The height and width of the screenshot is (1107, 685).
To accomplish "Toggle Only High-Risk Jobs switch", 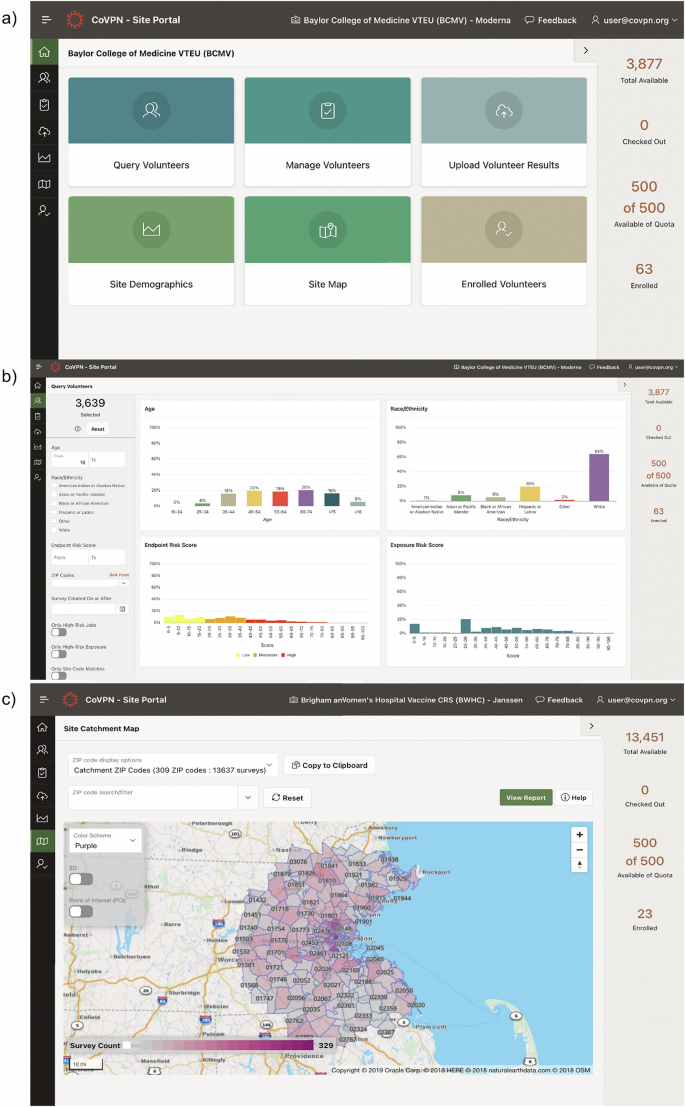I will pyautogui.click(x=59, y=633).
